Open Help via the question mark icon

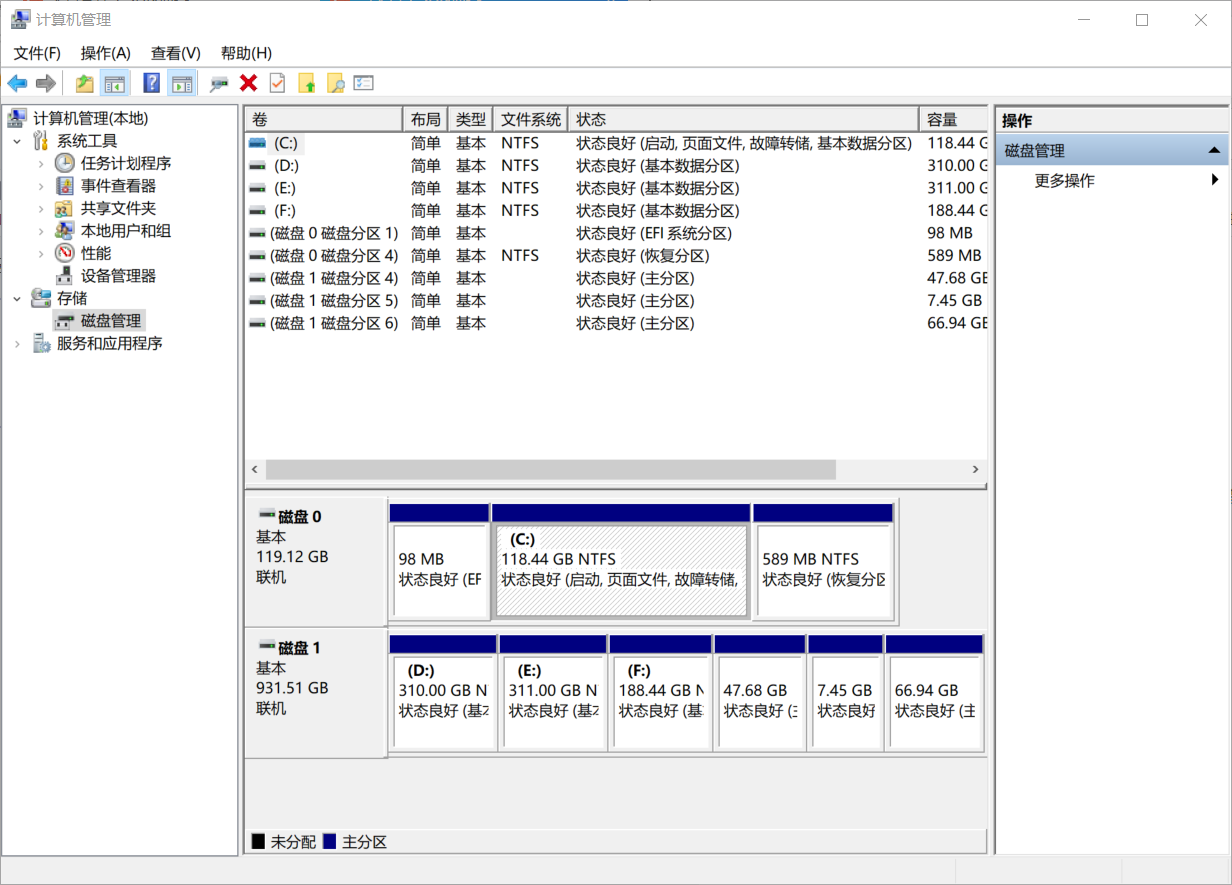coord(152,83)
